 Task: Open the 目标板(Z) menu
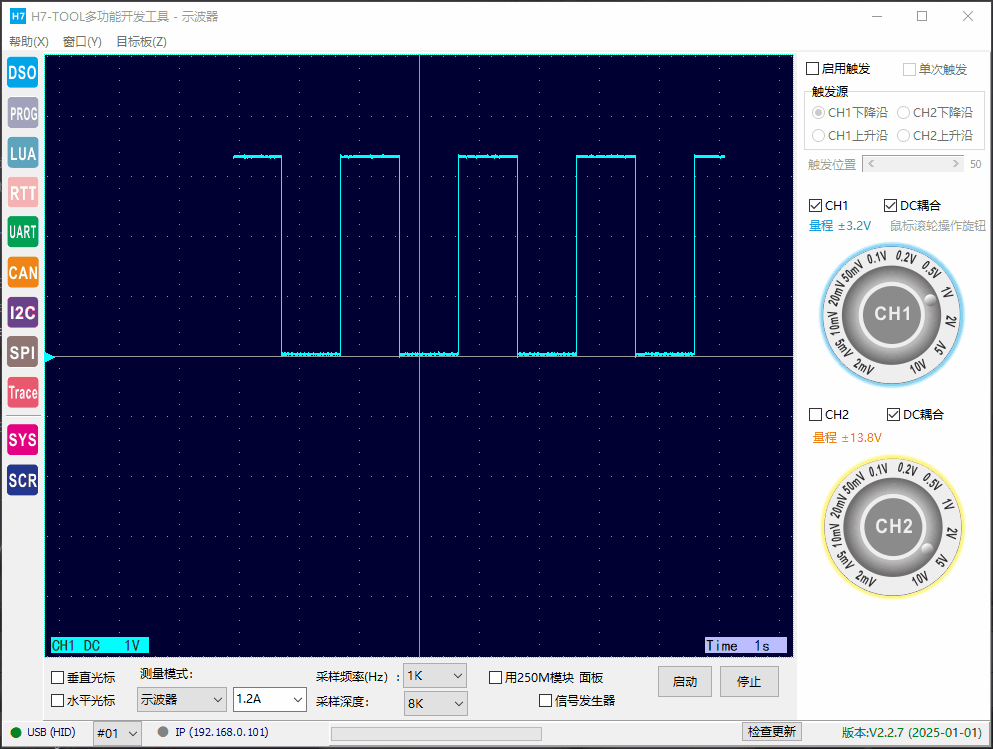click(x=141, y=42)
